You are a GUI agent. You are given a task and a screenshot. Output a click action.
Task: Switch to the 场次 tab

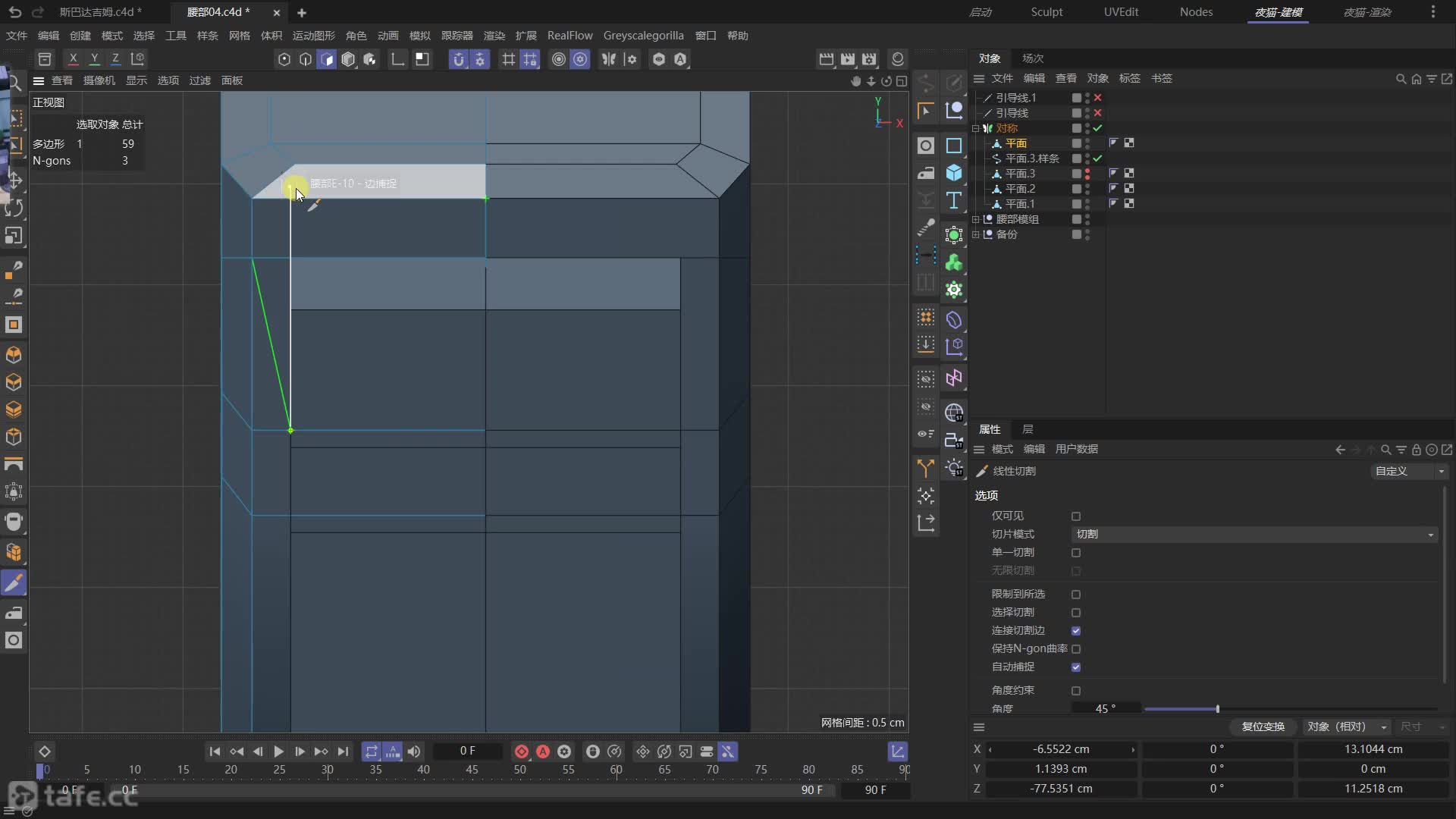pos(1033,58)
